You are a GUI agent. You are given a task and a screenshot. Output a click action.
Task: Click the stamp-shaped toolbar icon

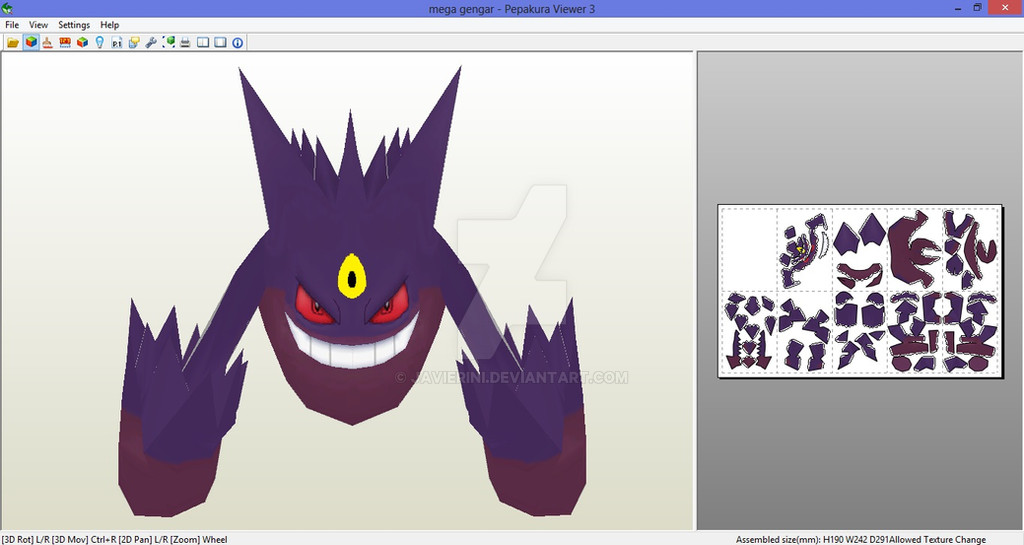coord(48,42)
